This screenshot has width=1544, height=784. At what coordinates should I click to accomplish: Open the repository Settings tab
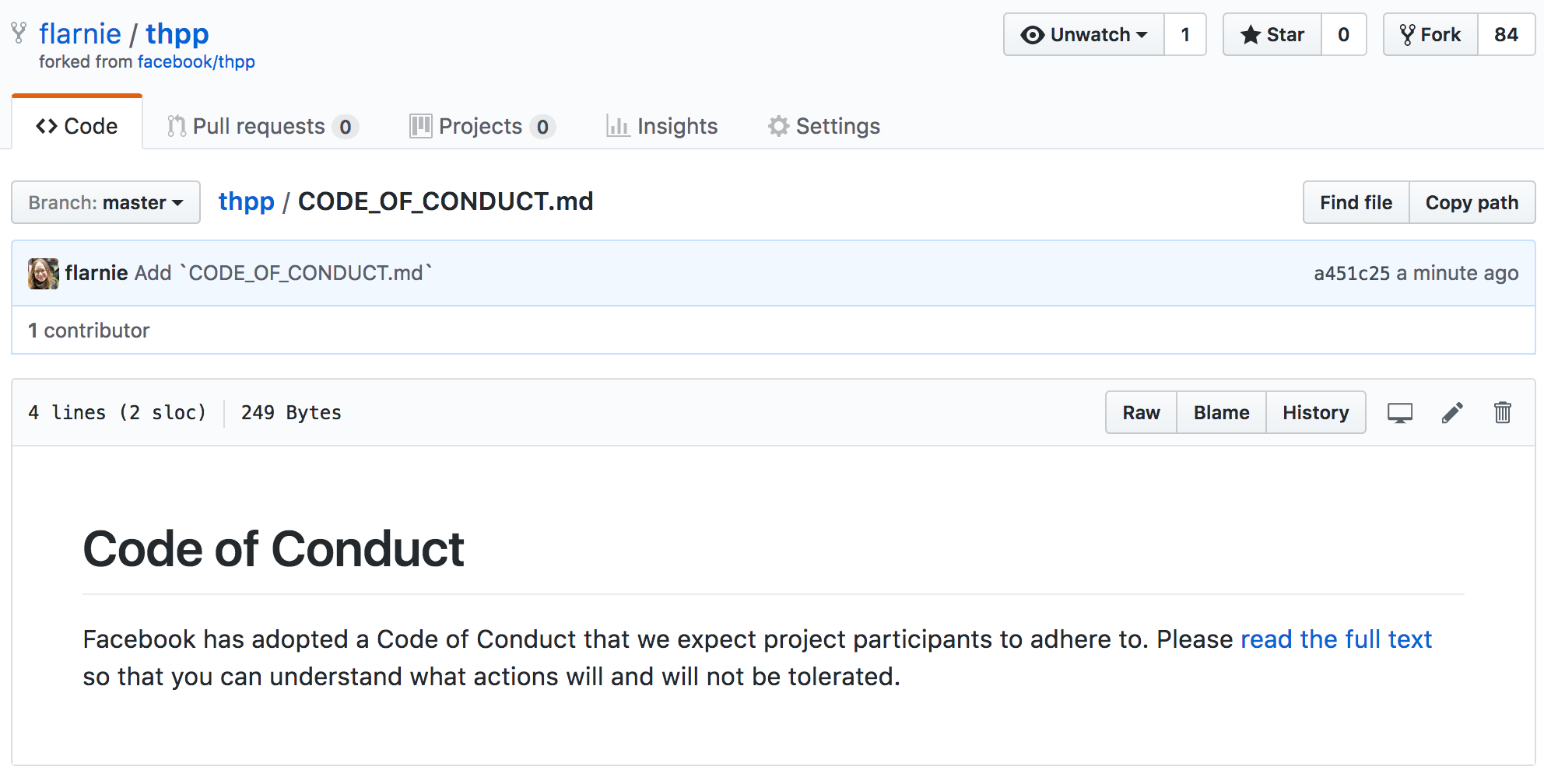pos(824,126)
